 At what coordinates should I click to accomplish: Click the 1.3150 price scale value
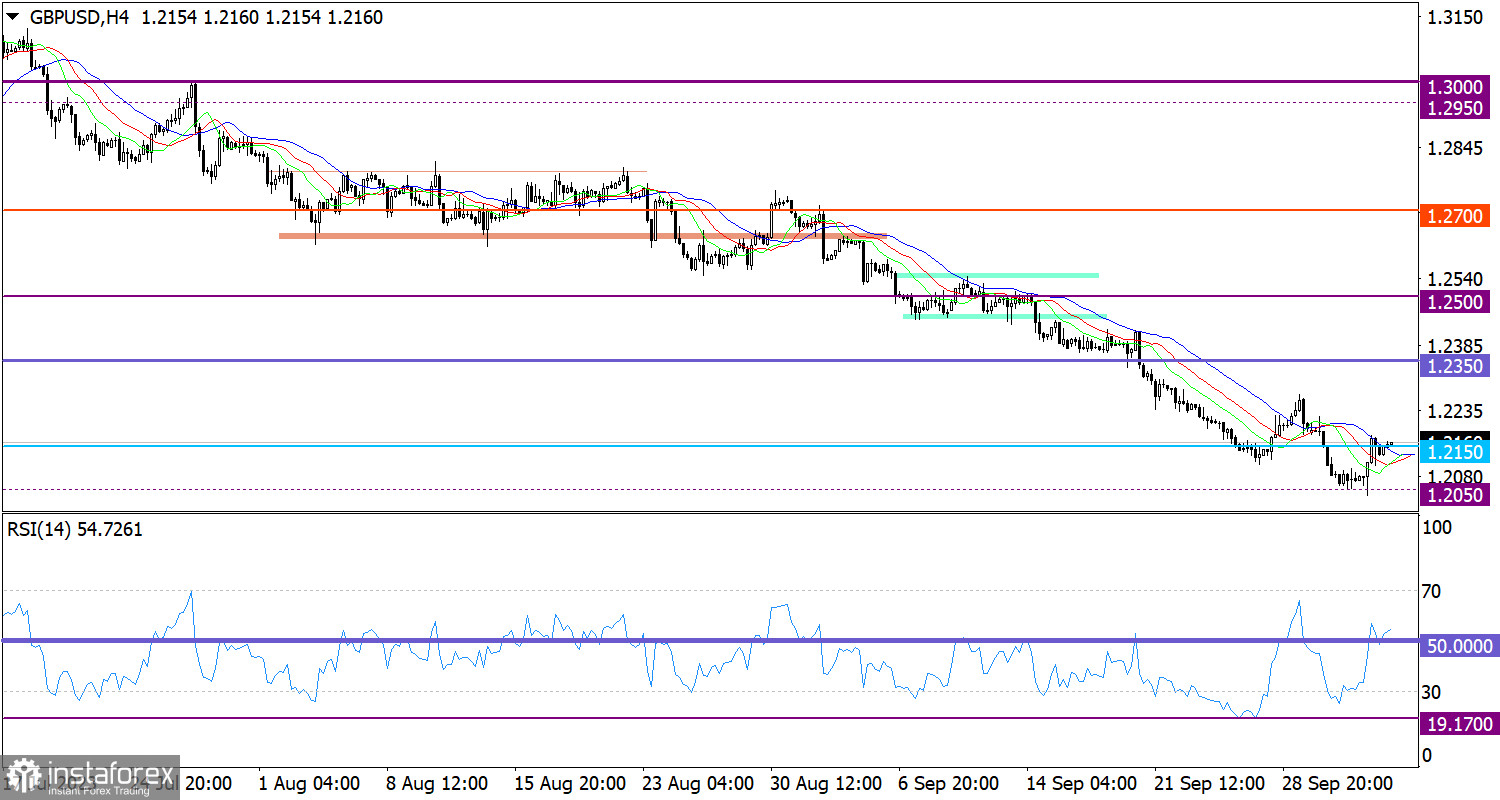[x=1455, y=18]
